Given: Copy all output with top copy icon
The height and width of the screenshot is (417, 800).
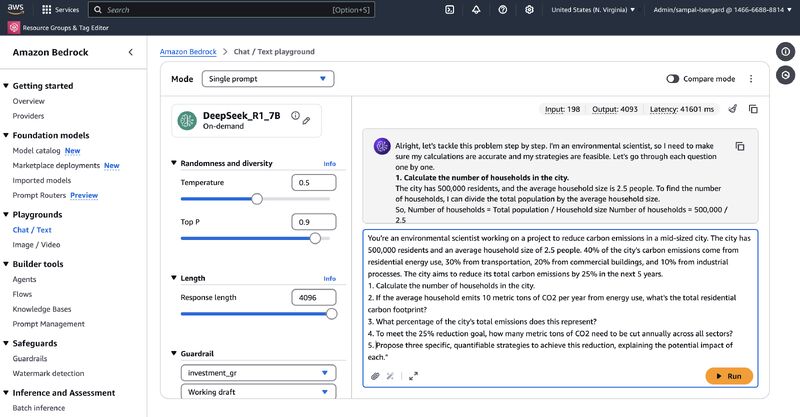Looking at the screenshot, I should (x=753, y=109).
